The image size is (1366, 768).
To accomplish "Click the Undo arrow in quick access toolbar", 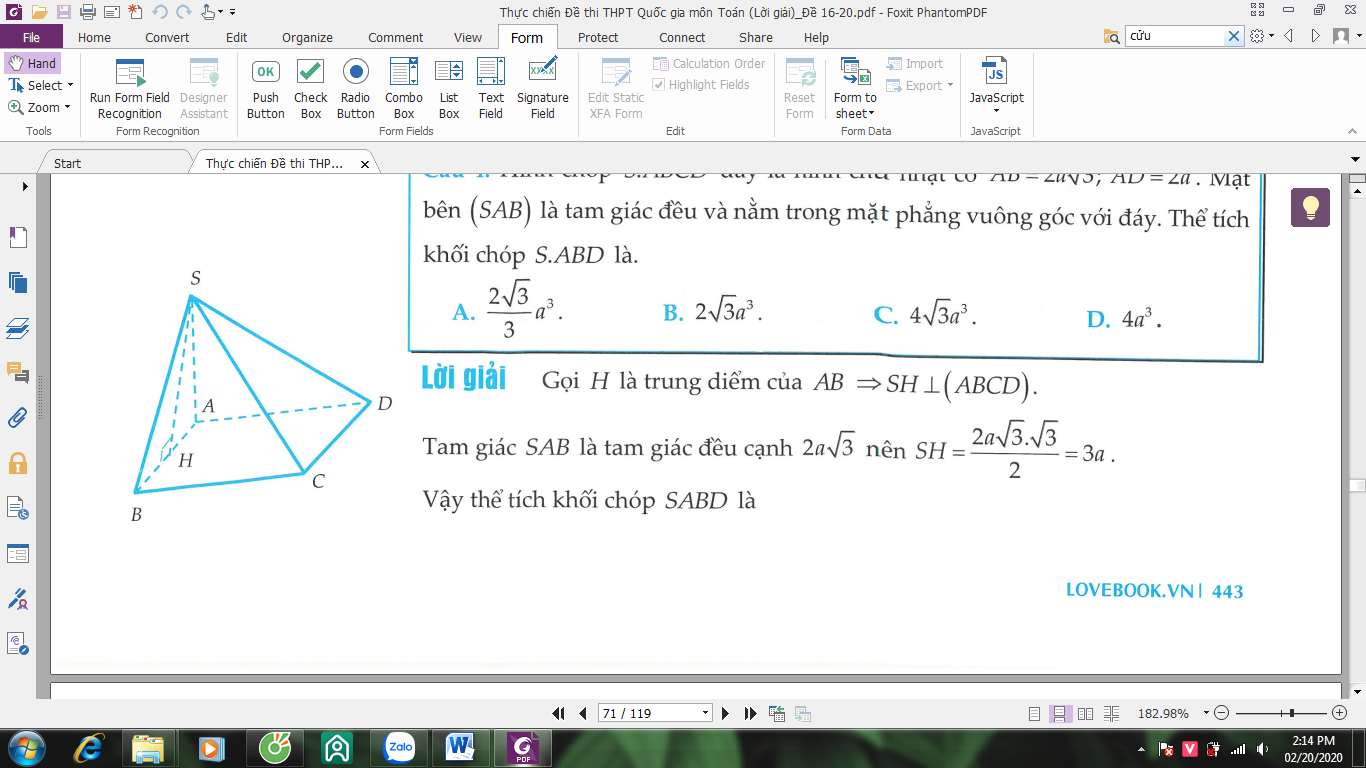I will 160,12.
